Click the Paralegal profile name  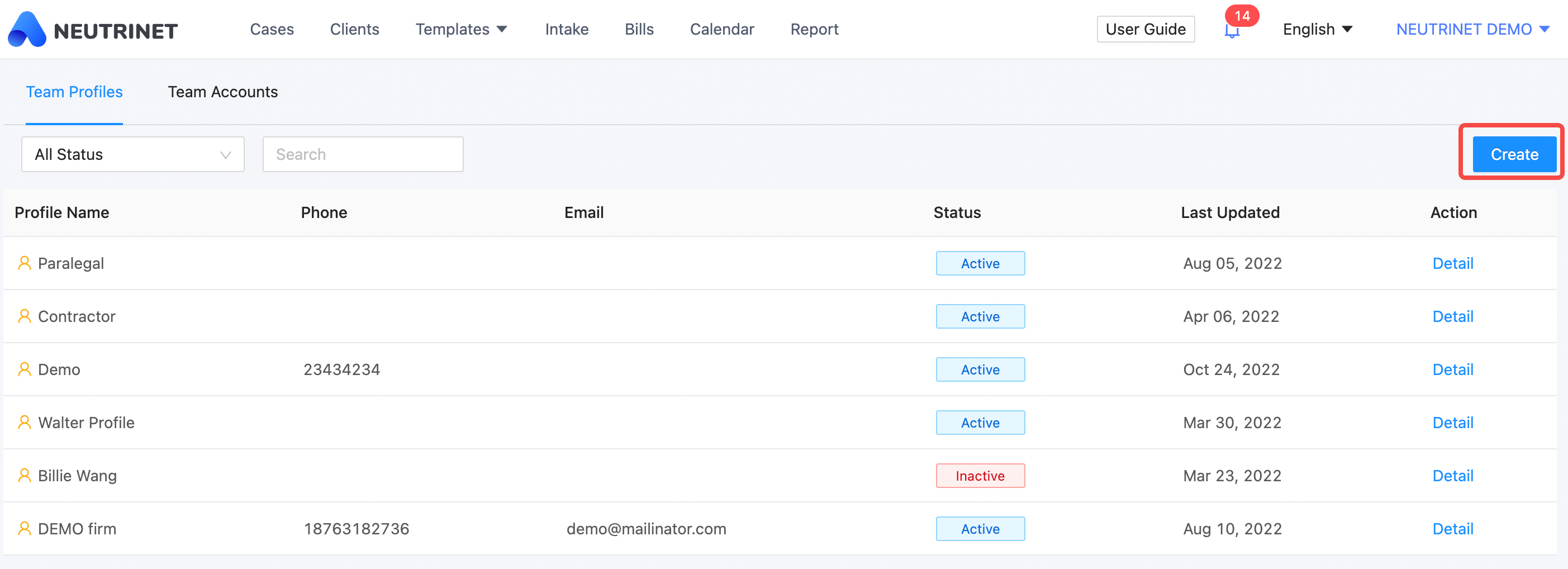[70, 263]
